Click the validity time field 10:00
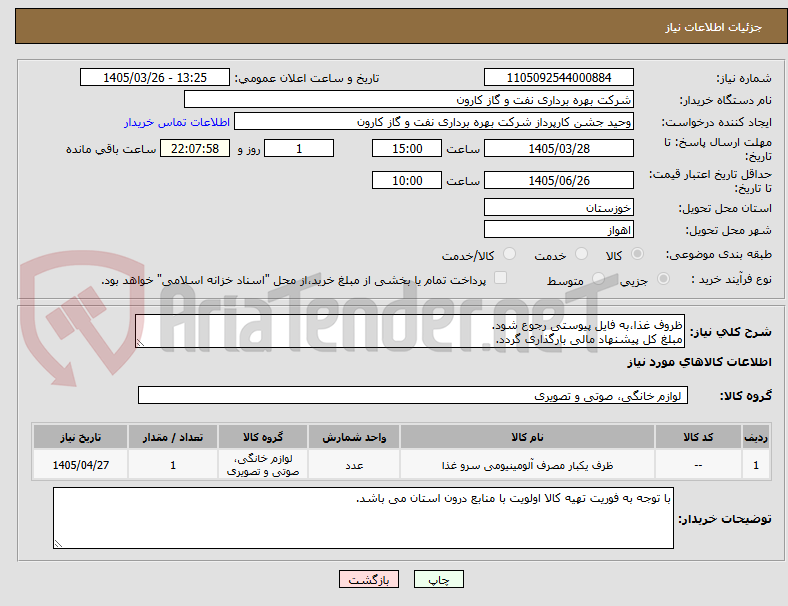This screenshot has width=788, height=606. (407, 180)
